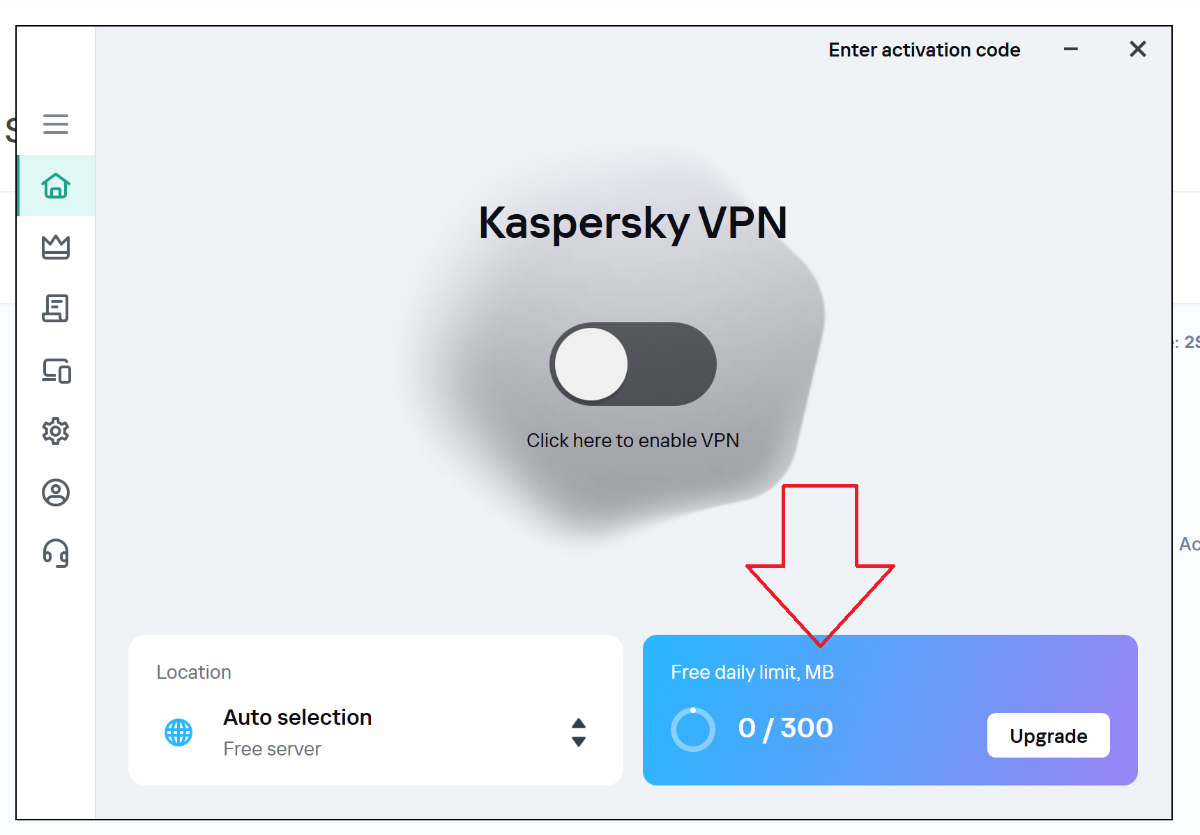Open Settings via the gear icon
Image resolution: width=1200 pixels, height=835 pixels.
56,432
